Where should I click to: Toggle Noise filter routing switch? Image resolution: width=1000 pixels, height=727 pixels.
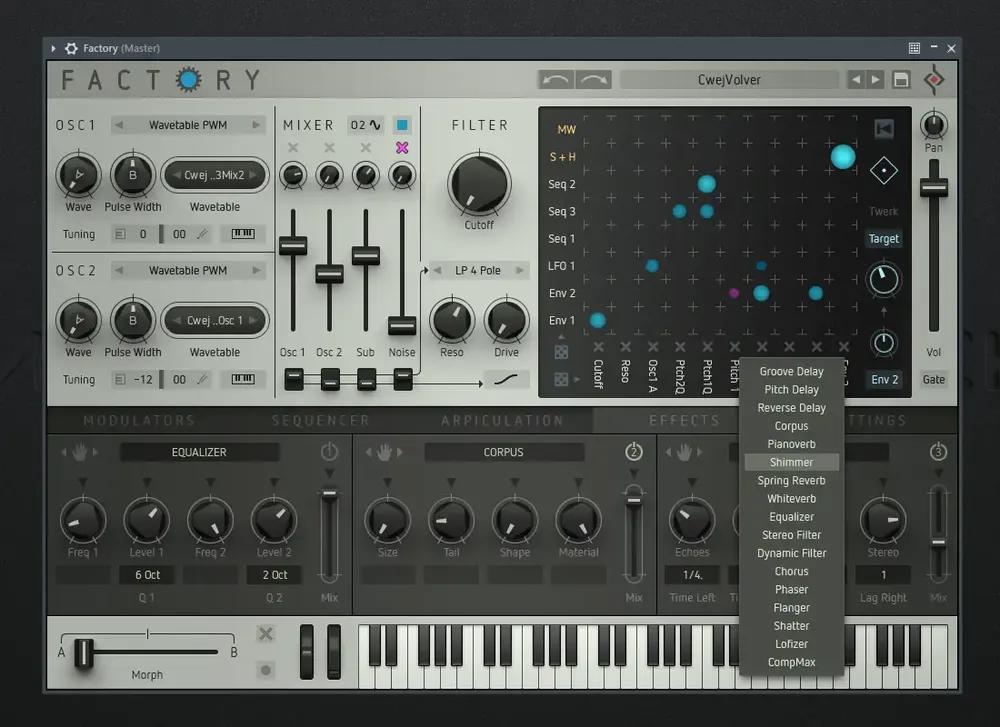(402, 379)
